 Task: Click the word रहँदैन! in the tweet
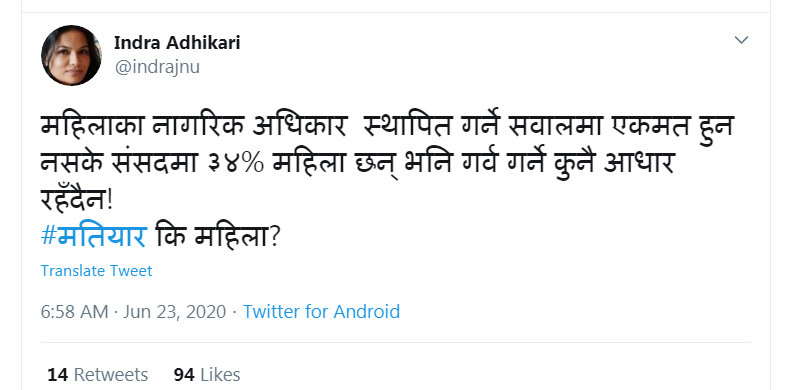[x=78, y=200]
